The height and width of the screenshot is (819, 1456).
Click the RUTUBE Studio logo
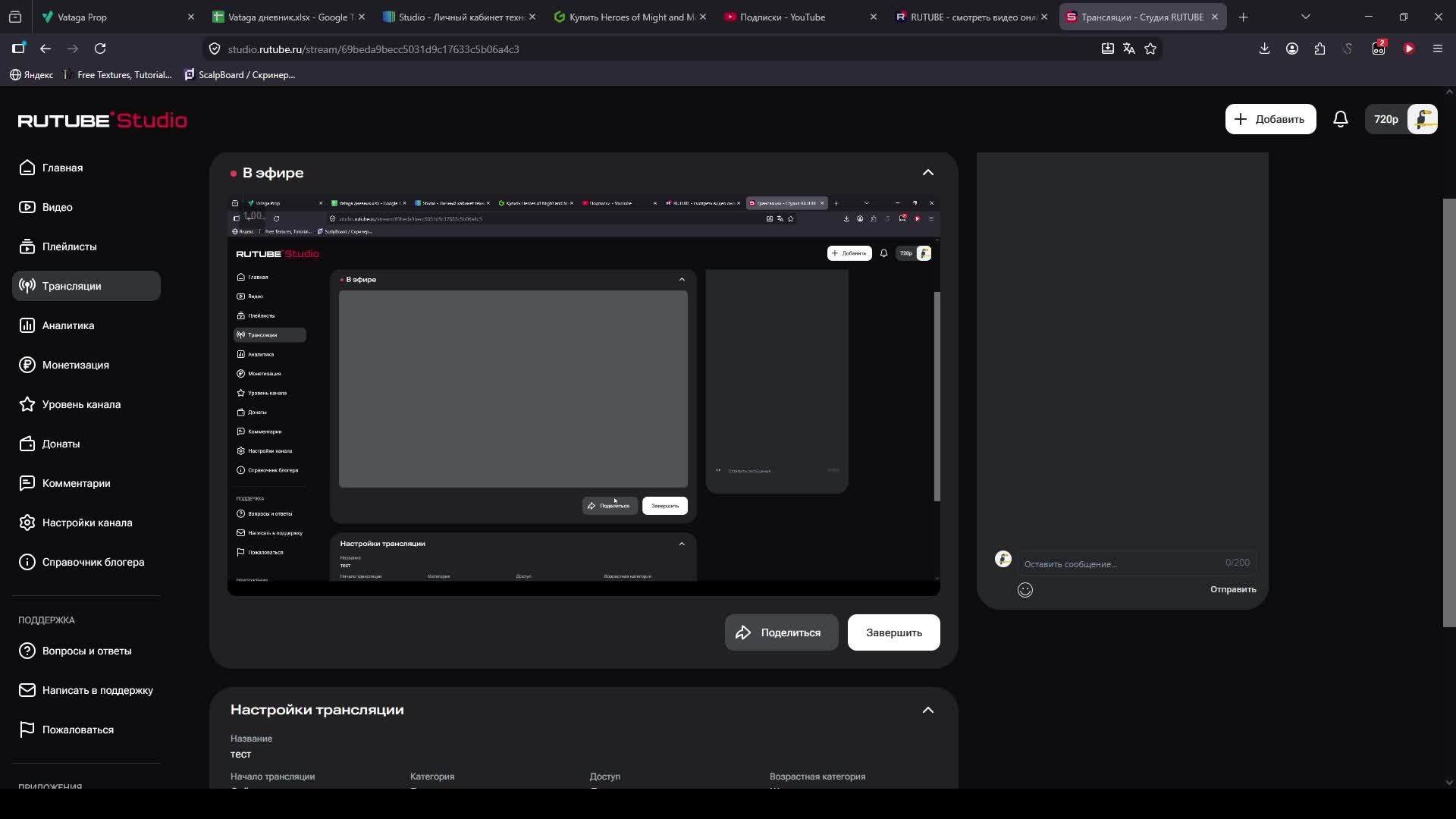102,120
